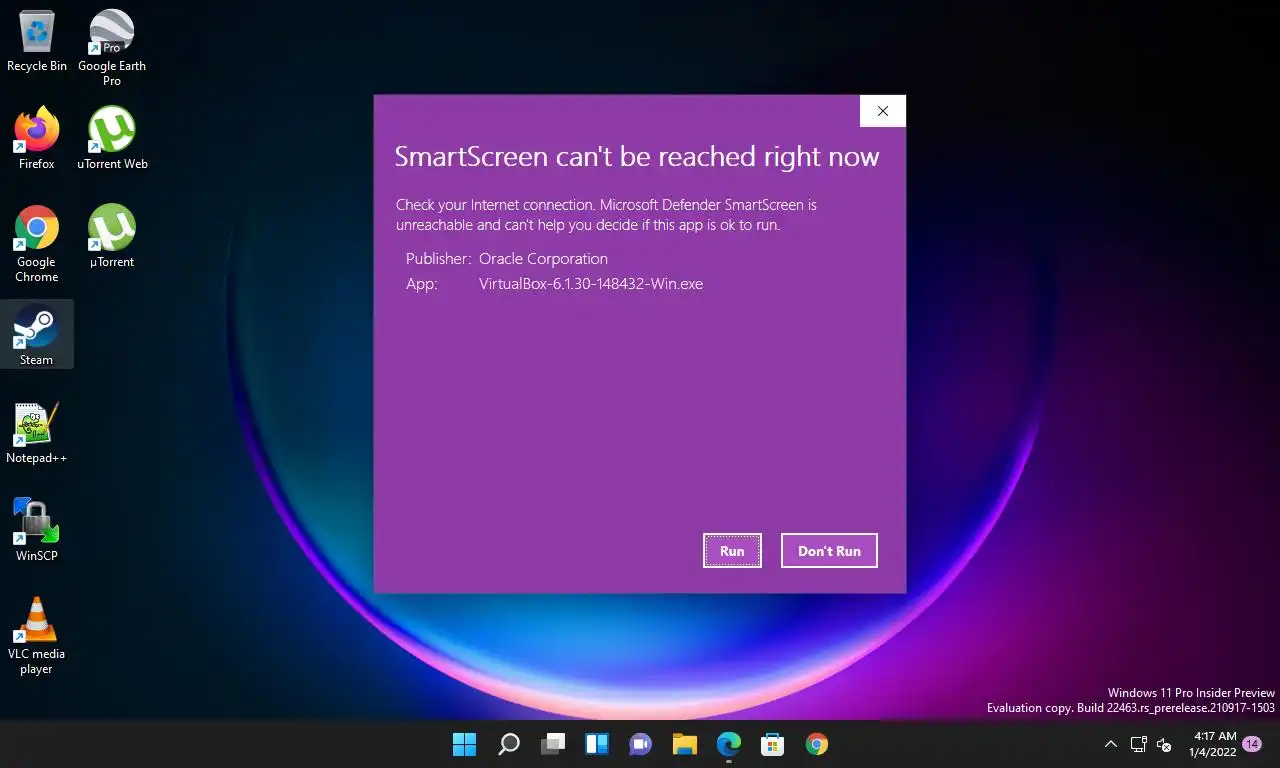The image size is (1280, 768).
Task: Select the Google Chrome desktop shortcut
Action: (x=37, y=243)
